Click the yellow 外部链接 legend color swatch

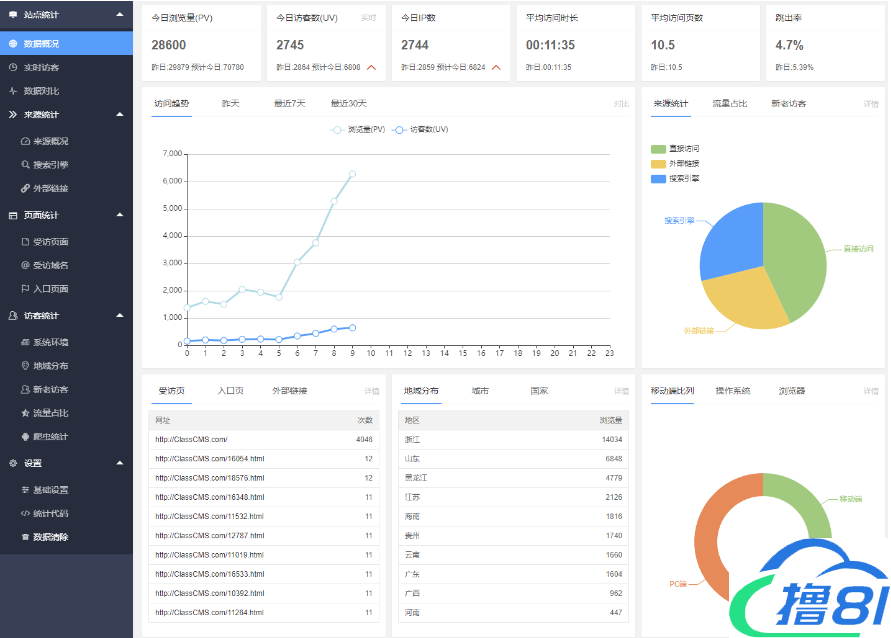point(658,164)
